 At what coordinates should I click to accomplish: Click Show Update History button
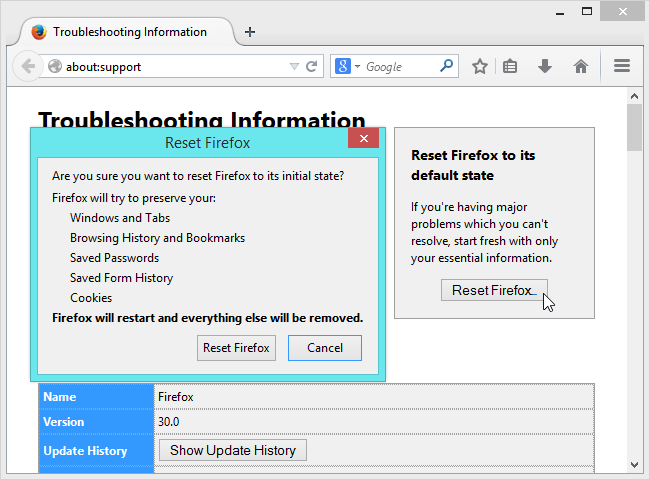(232, 450)
